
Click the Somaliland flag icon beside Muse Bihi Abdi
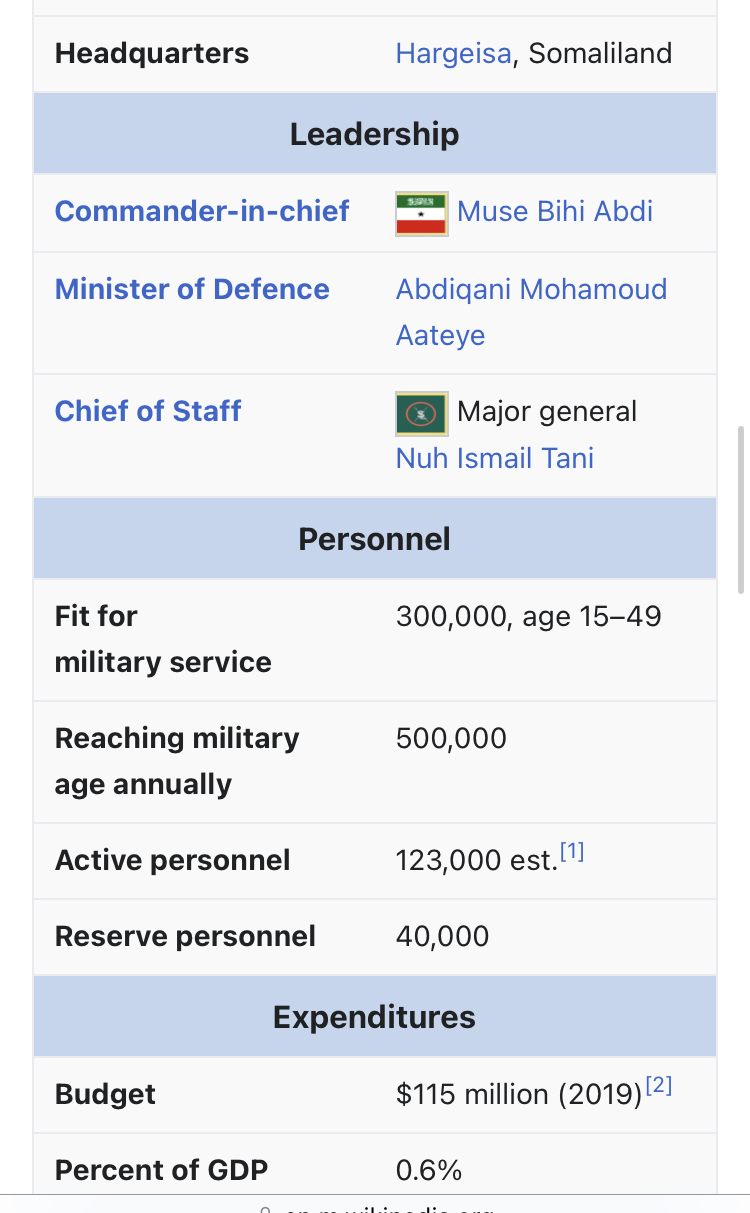point(422,213)
